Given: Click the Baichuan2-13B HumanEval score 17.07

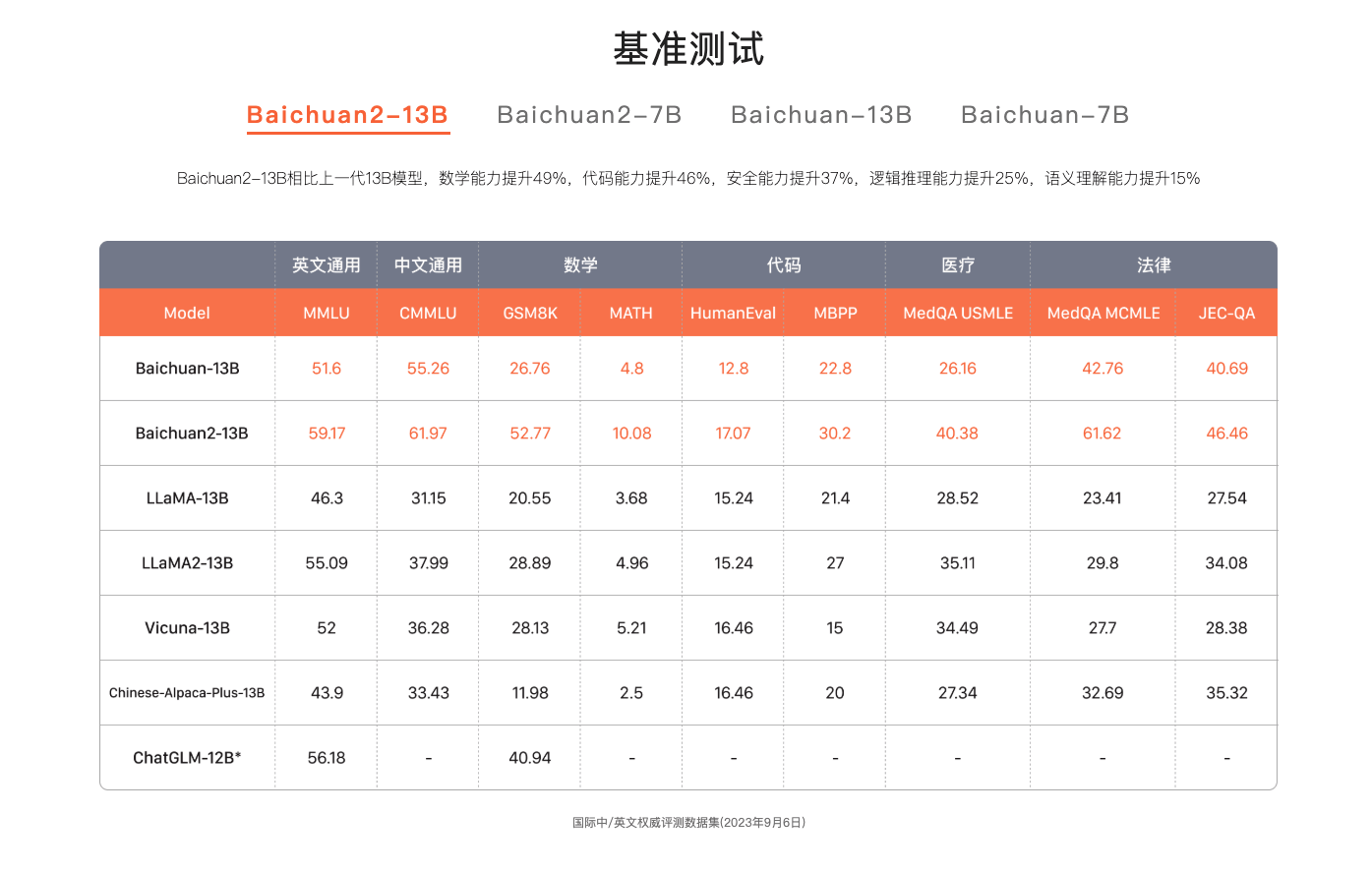Looking at the screenshot, I should (733, 434).
